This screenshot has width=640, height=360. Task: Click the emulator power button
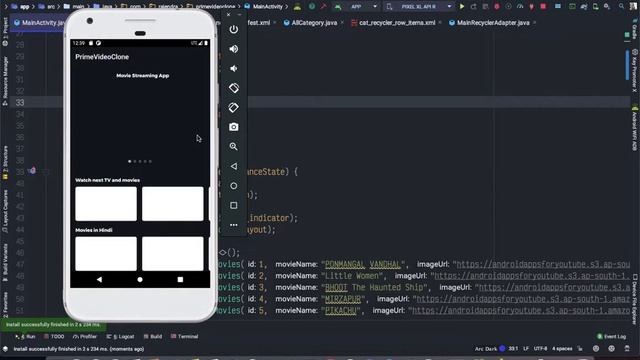tap(233, 29)
